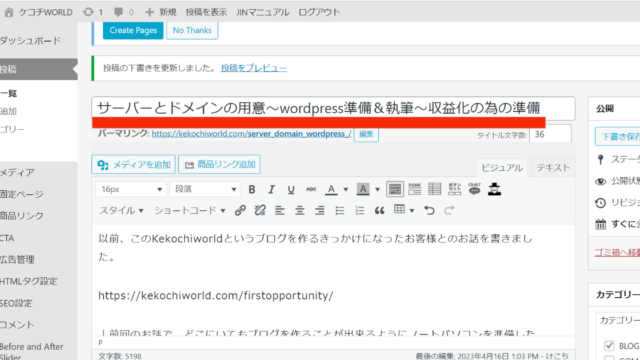This screenshot has width=640, height=360.
Task: Switch to the ビジュアル visual tab
Action: pyautogui.click(x=502, y=168)
